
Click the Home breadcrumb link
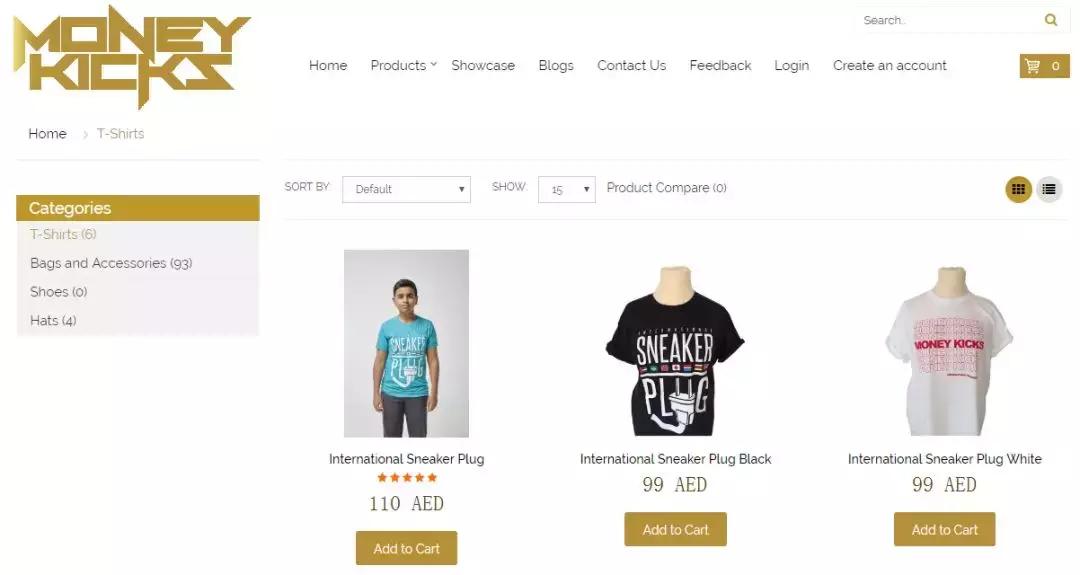pos(47,134)
